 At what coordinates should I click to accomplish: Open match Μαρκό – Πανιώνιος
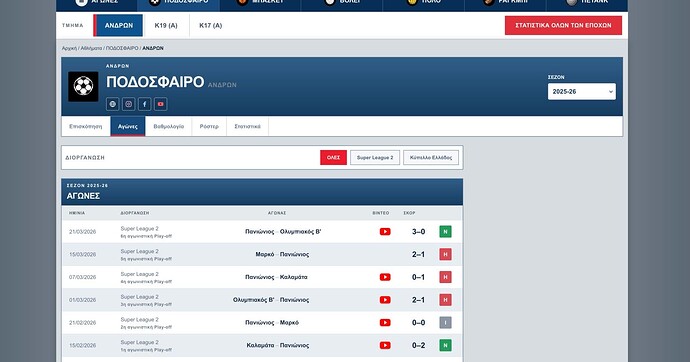[282, 254]
